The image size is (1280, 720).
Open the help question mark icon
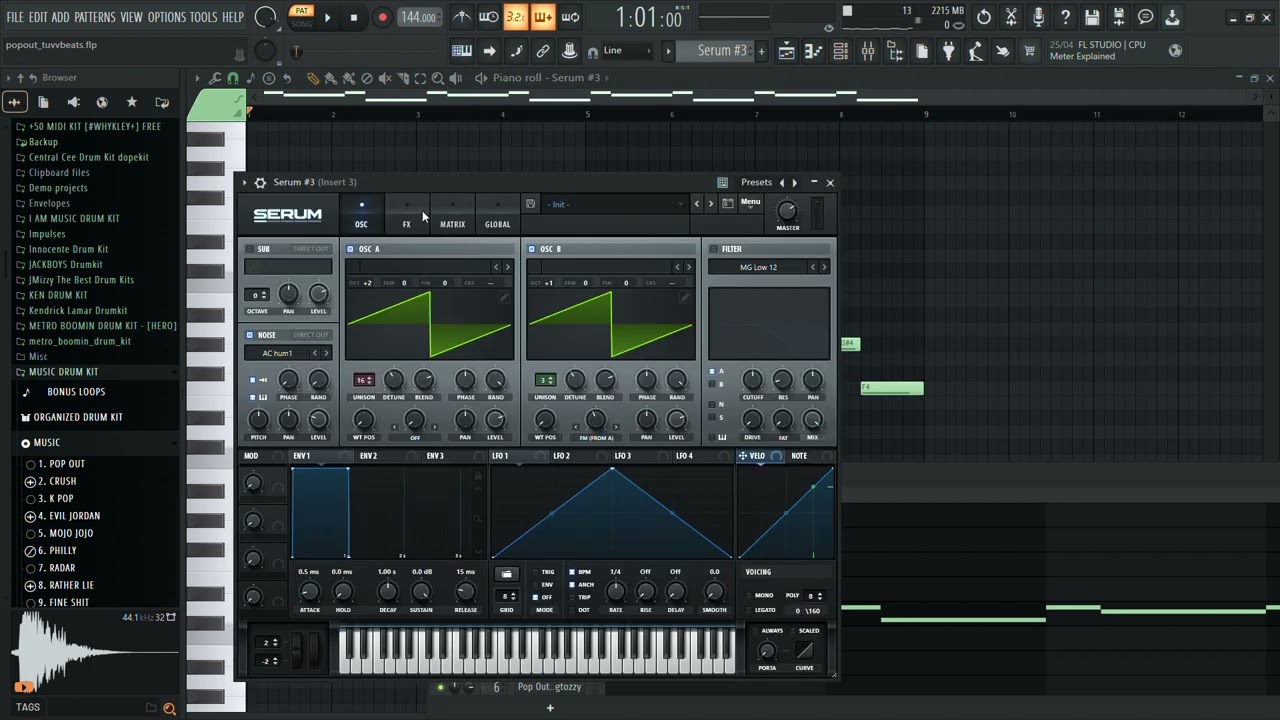click(1065, 17)
